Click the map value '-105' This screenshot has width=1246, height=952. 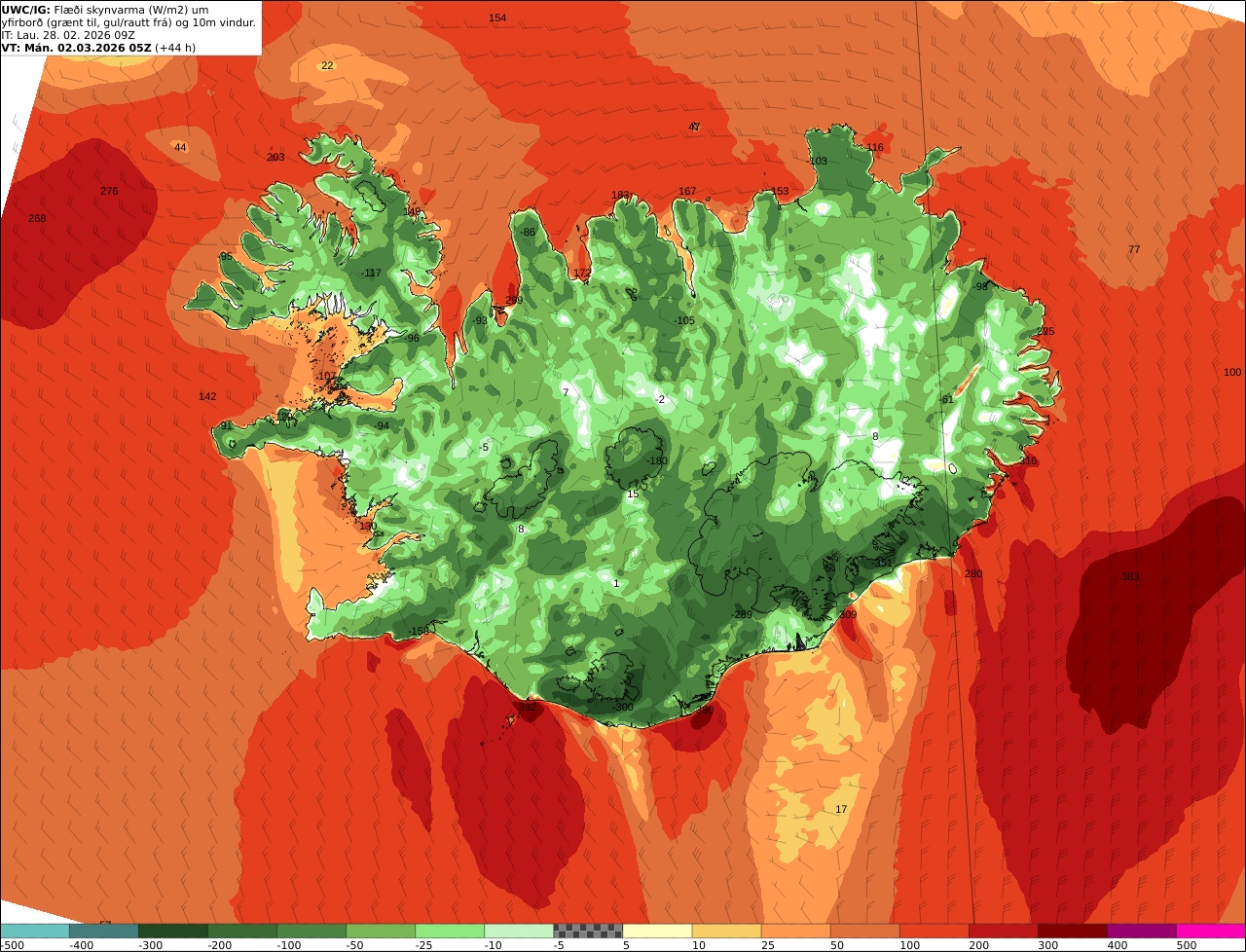point(684,320)
